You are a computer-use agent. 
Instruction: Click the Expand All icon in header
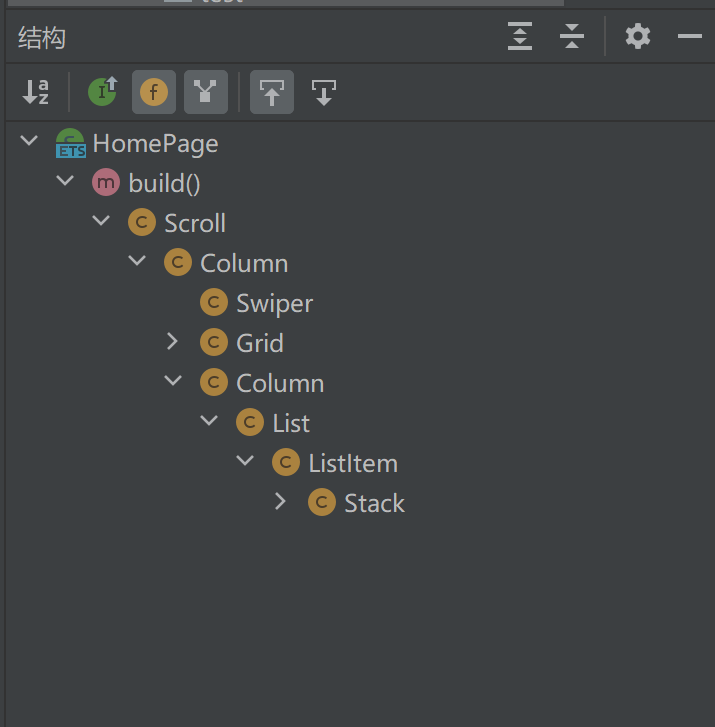click(520, 36)
